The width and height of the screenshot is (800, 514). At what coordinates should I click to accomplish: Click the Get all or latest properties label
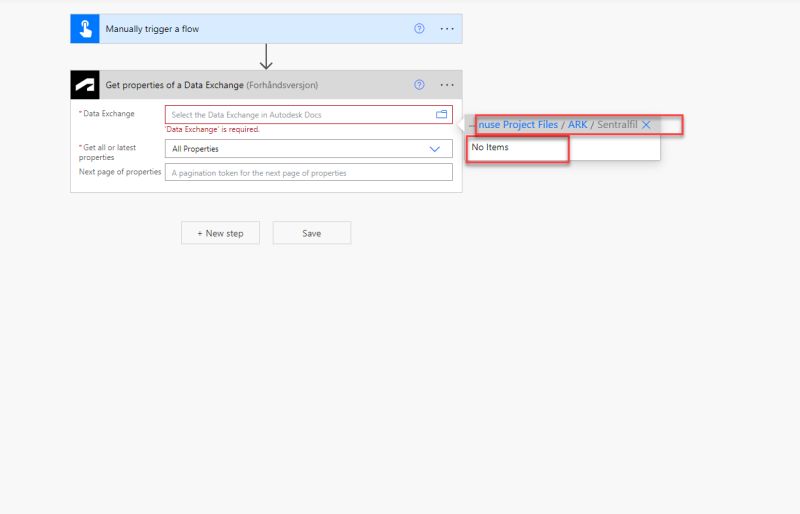(x=107, y=152)
